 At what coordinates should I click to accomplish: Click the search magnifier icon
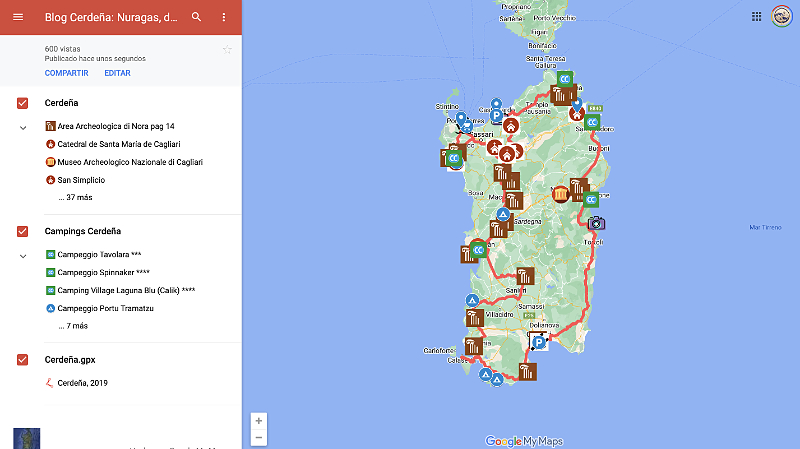pyautogui.click(x=196, y=17)
